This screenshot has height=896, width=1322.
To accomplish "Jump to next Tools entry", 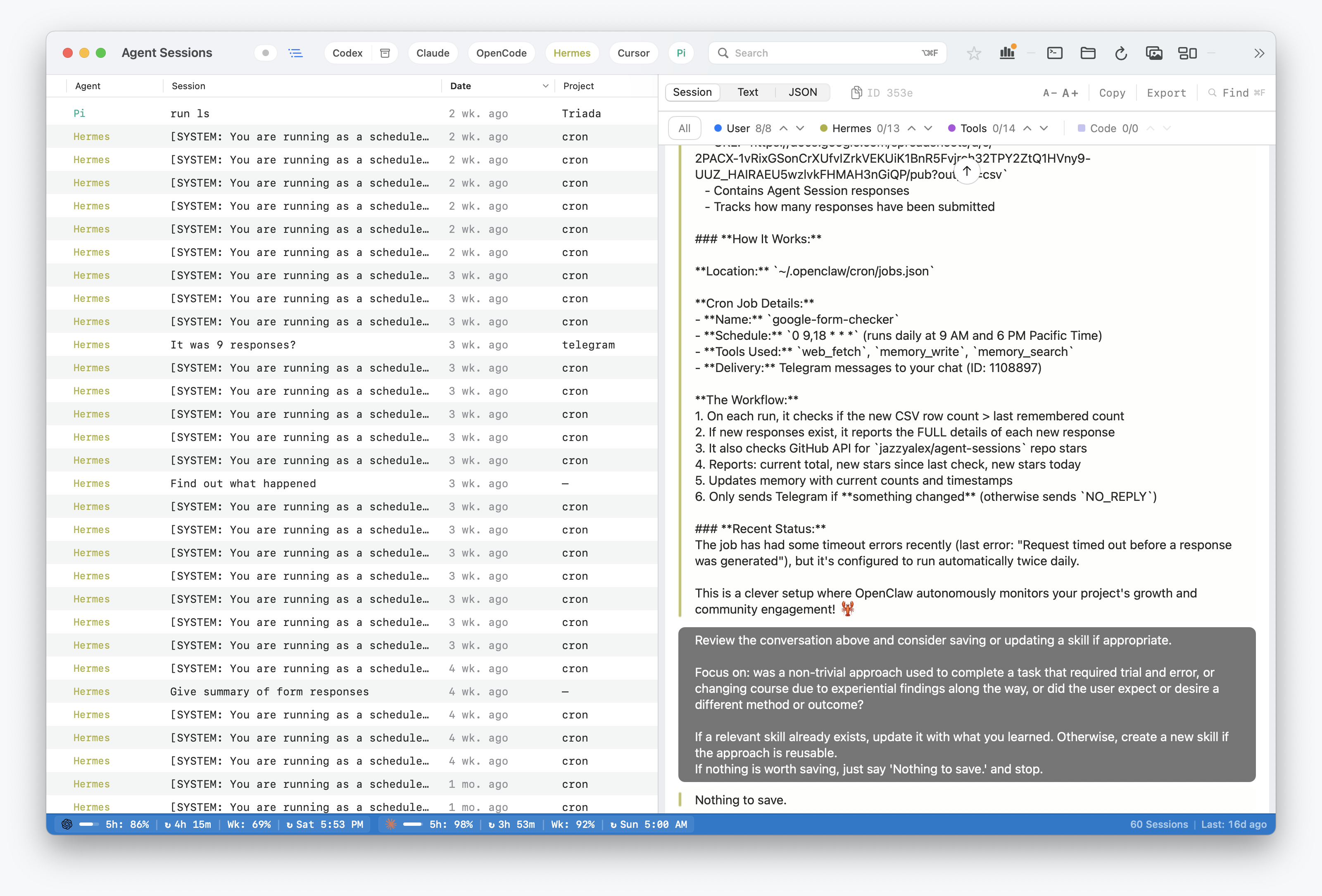I will 1043,128.
